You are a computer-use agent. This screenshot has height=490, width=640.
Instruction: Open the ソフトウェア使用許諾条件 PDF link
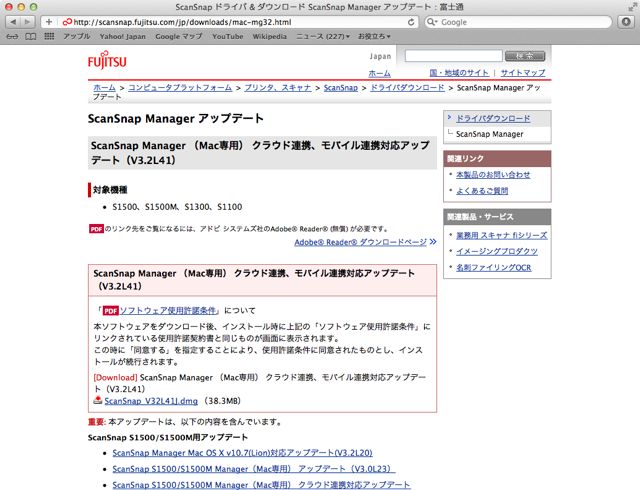click(167, 310)
